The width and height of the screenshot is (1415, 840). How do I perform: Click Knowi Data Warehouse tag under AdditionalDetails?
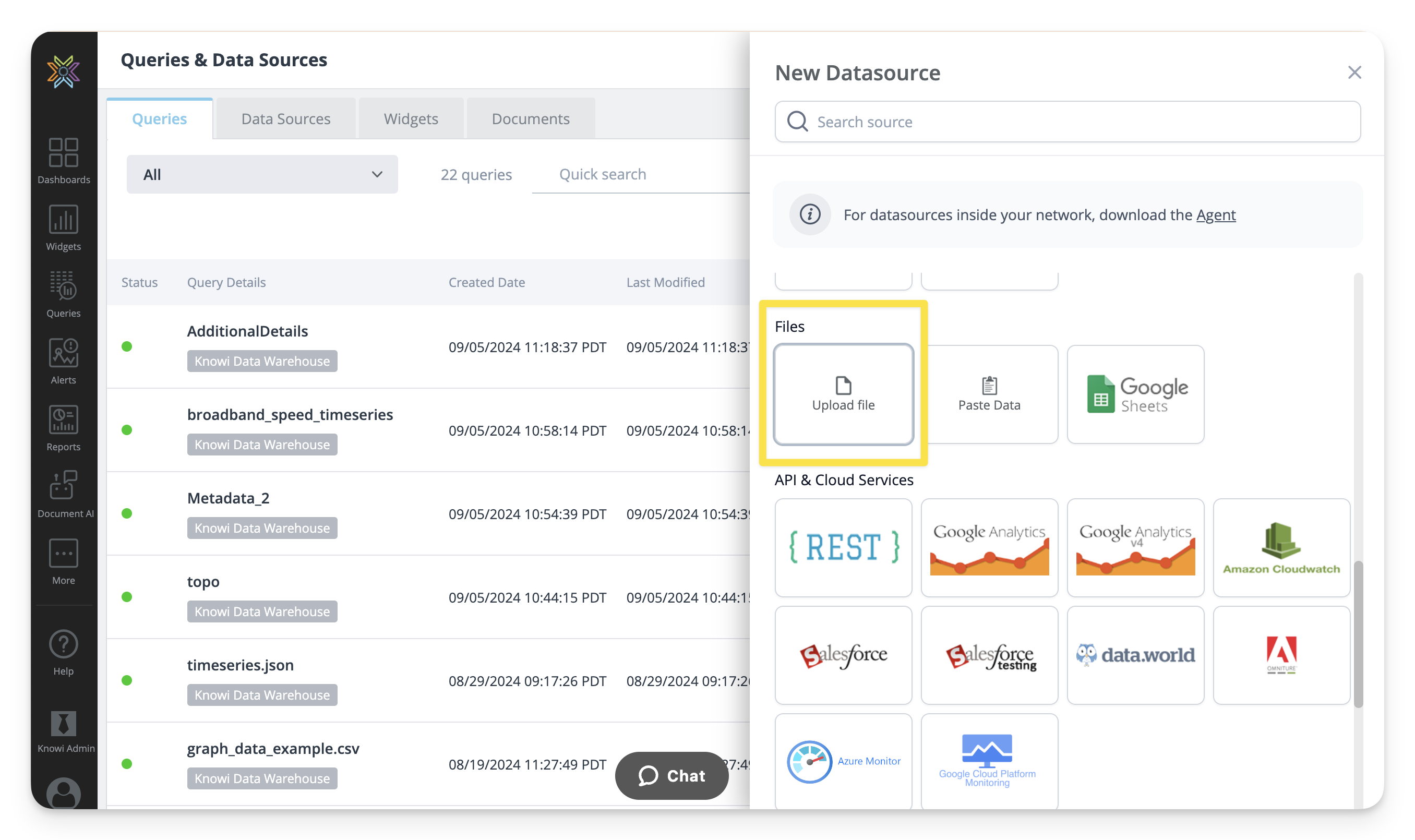point(262,361)
